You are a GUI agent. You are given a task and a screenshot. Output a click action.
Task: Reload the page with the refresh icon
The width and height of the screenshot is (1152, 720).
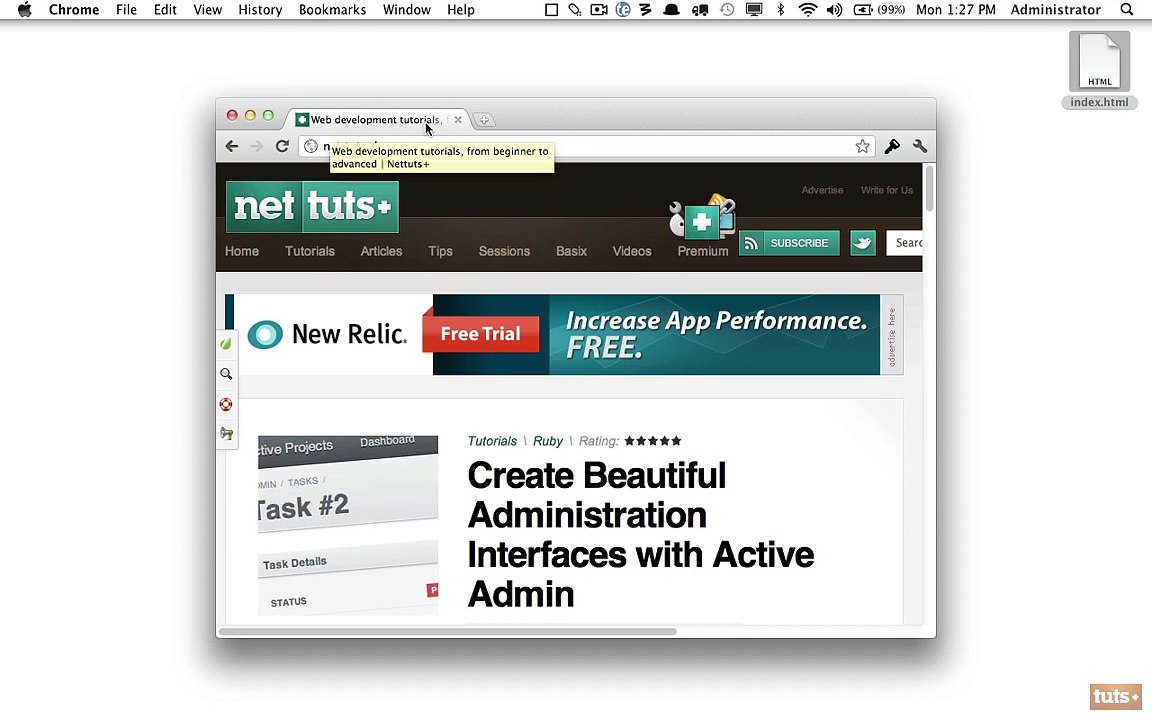pyautogui.click(x=282, y=146)
